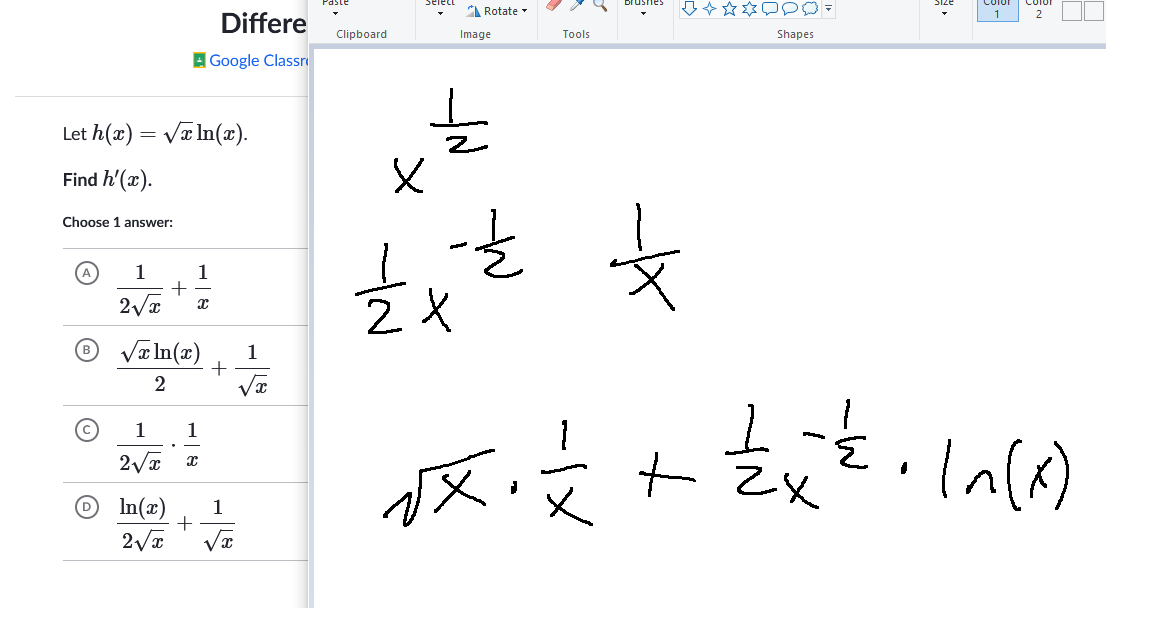Open the Google Classroom link
Viewport: 1159px width, 628px height.
[x=258, y=61]
